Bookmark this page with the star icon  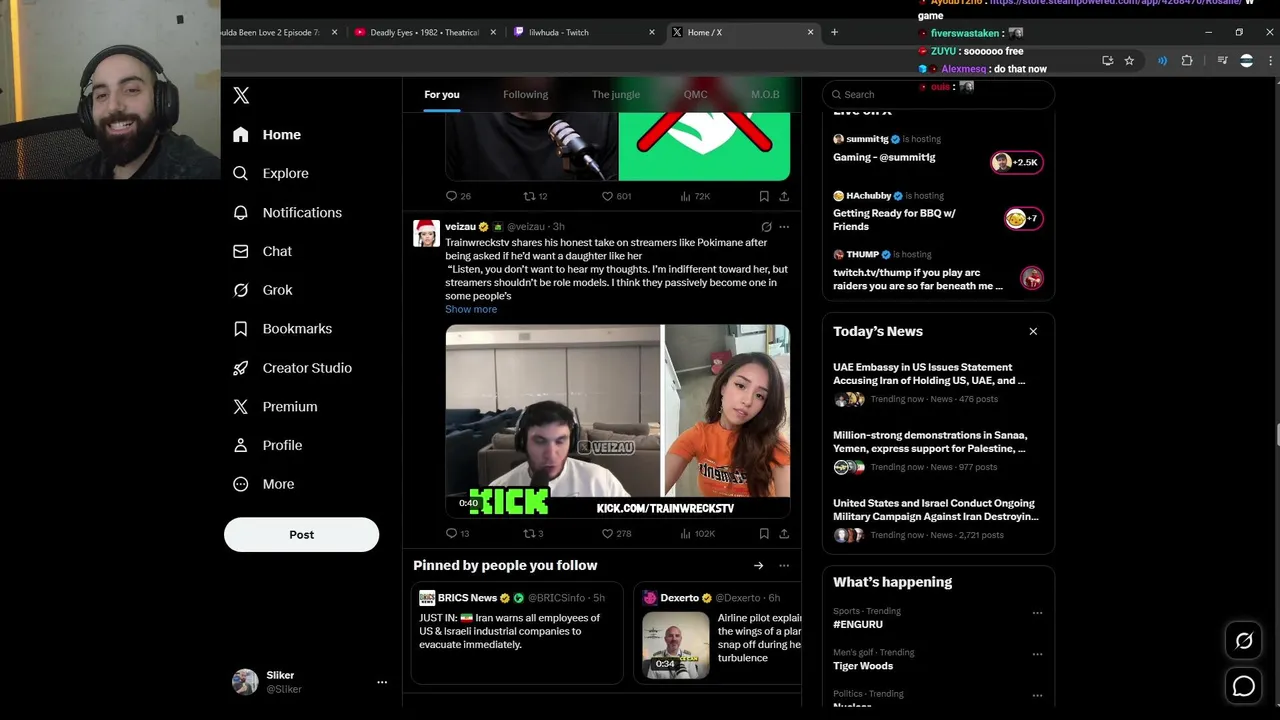tap(1129, 61)
